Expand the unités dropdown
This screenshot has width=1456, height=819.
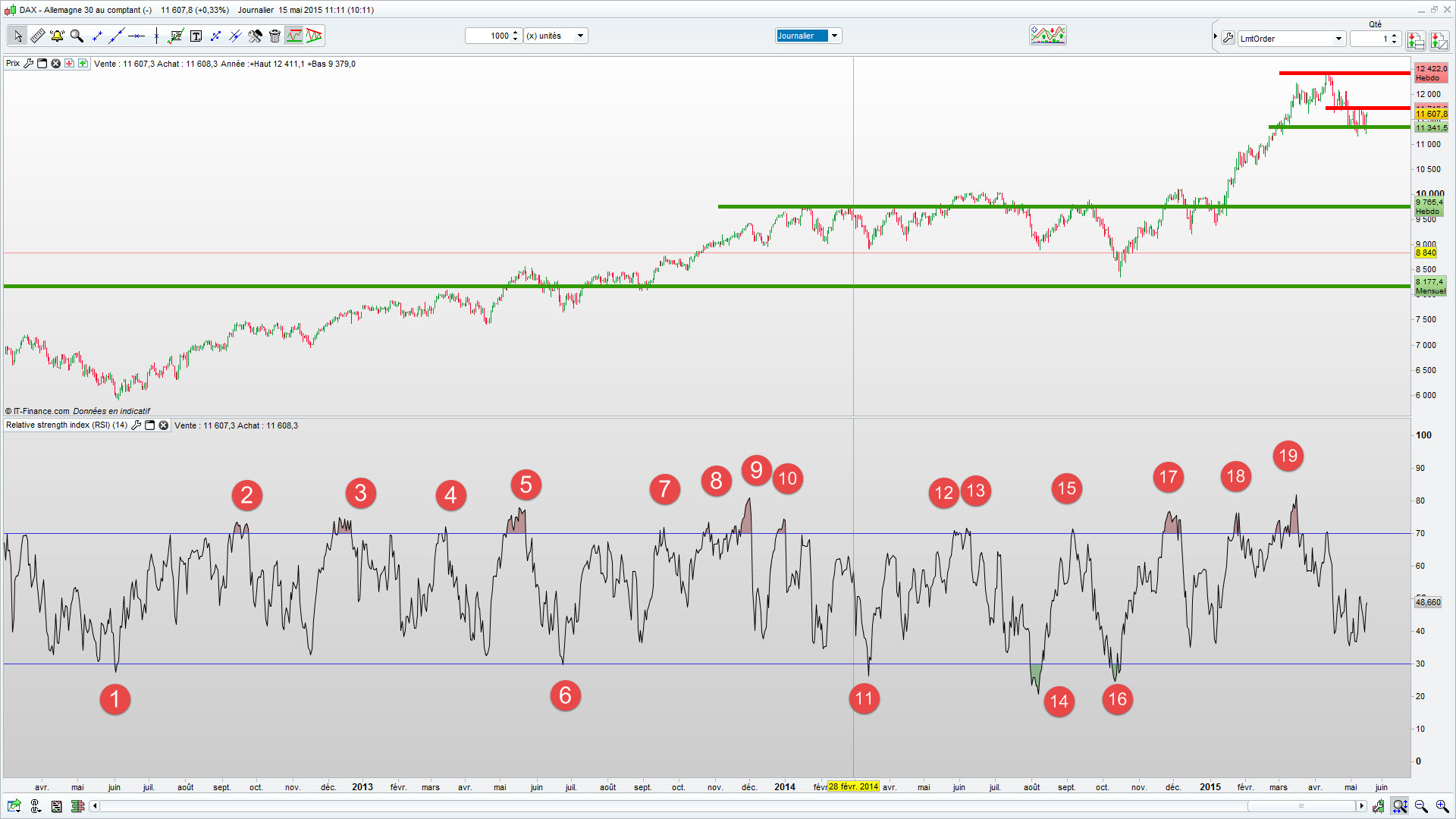pyautogui.click(x=580, y=36)
